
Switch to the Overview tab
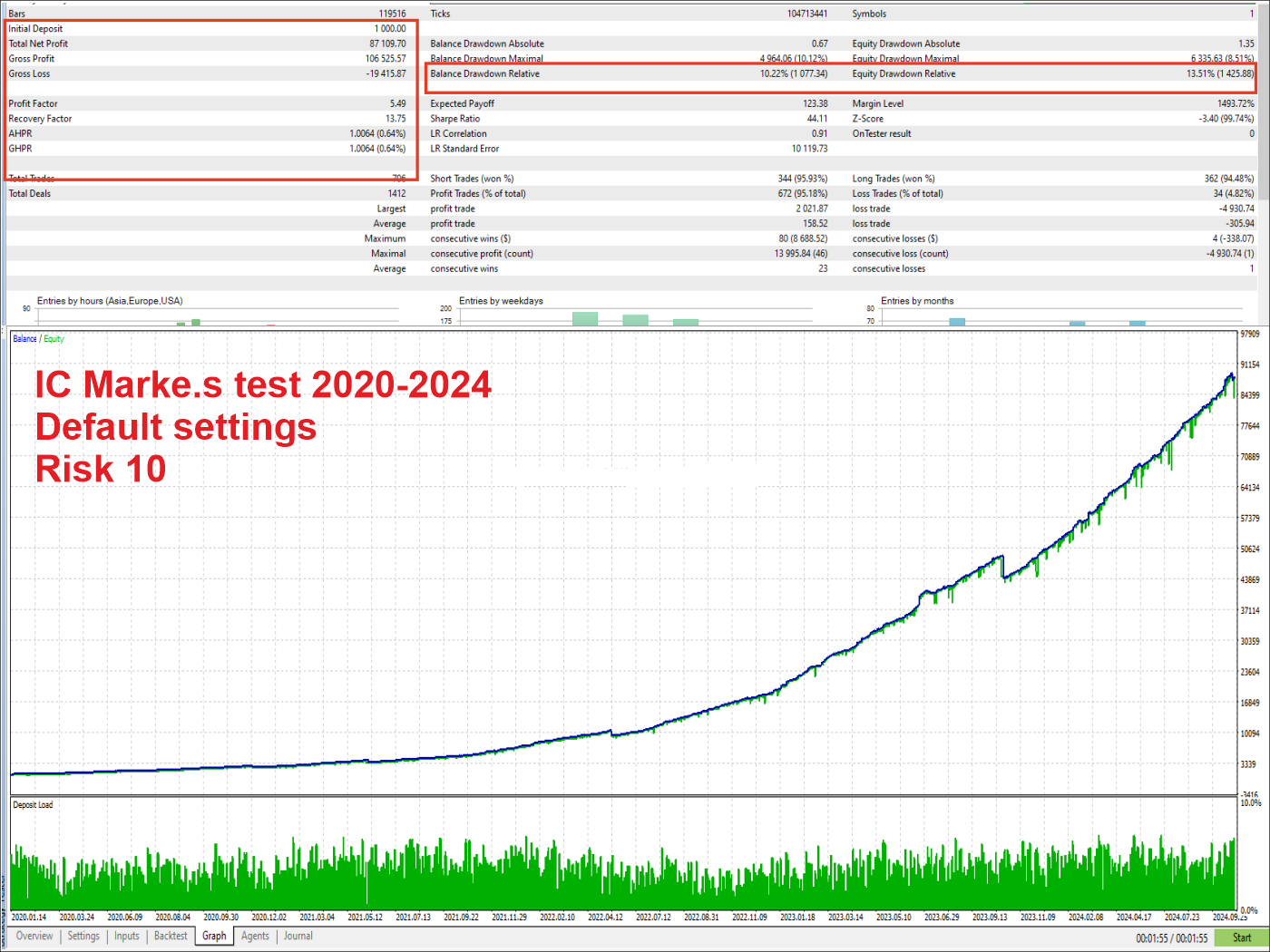[34, 936]
